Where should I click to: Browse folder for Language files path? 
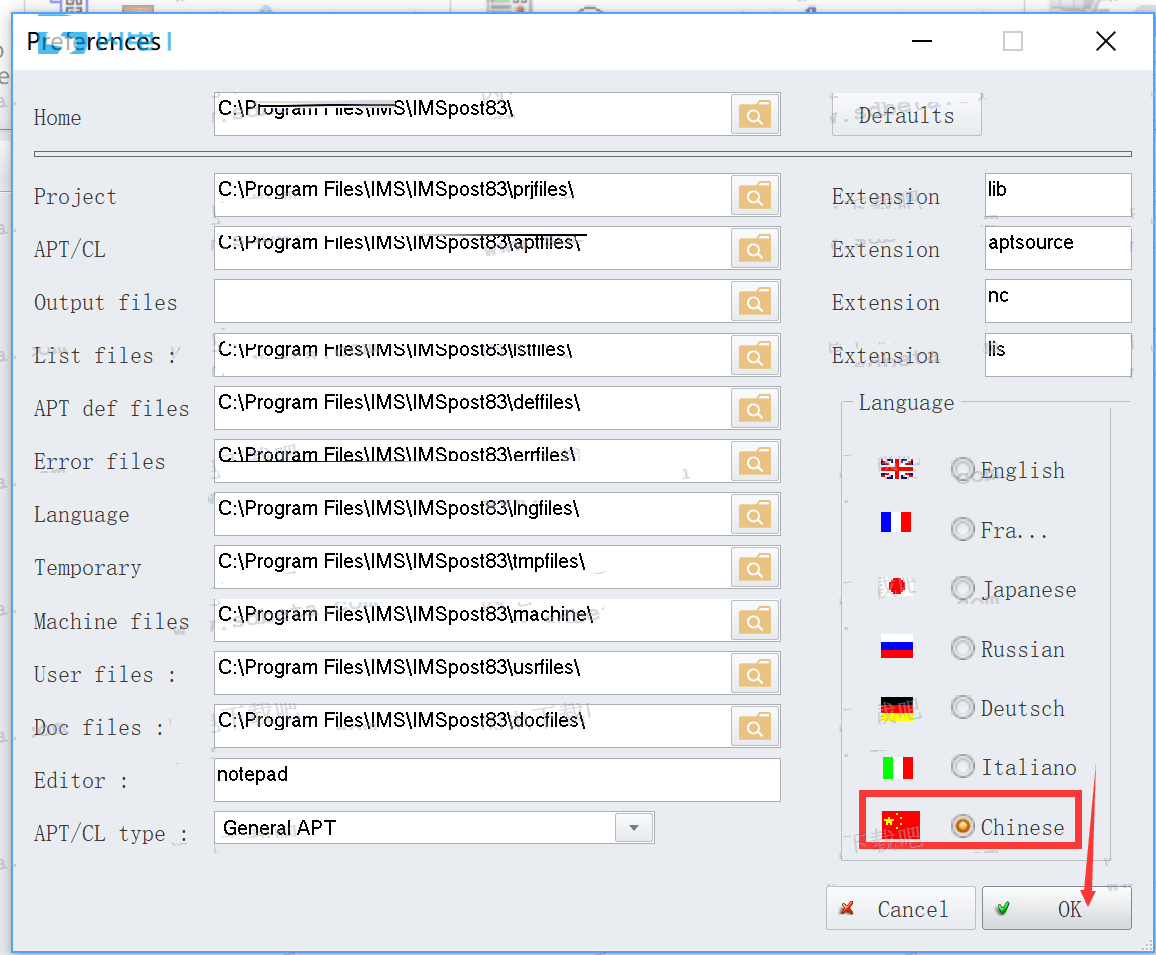coord(755,515)
